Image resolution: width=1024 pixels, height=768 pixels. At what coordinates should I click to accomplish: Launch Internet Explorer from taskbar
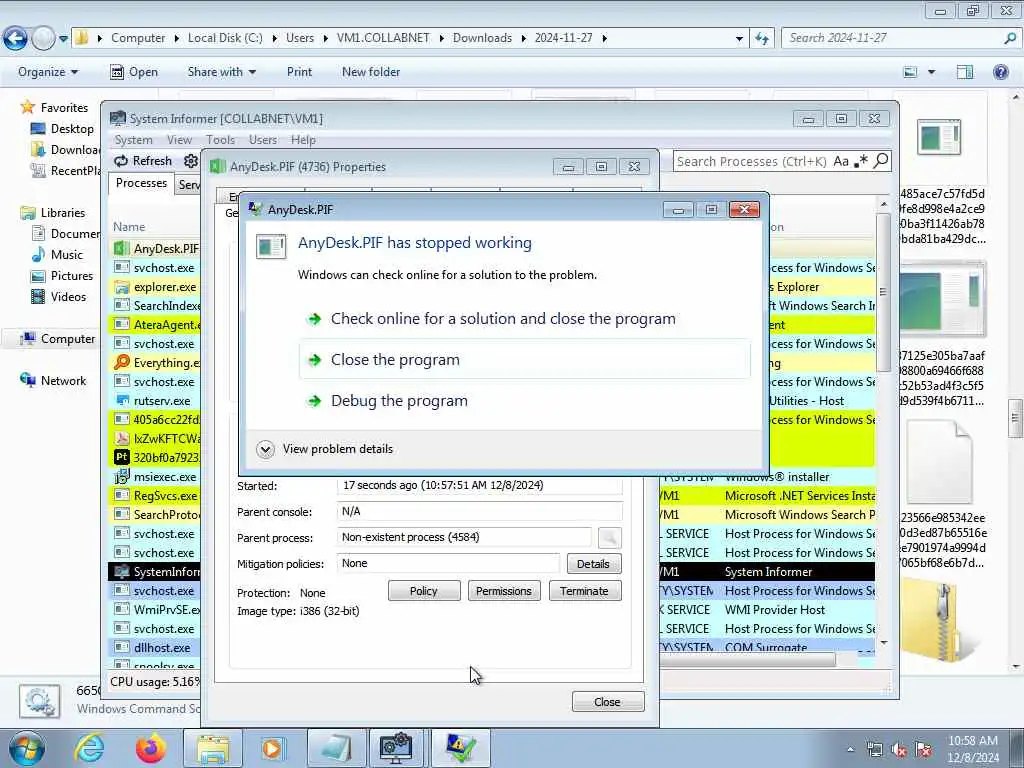pos(90,748)
